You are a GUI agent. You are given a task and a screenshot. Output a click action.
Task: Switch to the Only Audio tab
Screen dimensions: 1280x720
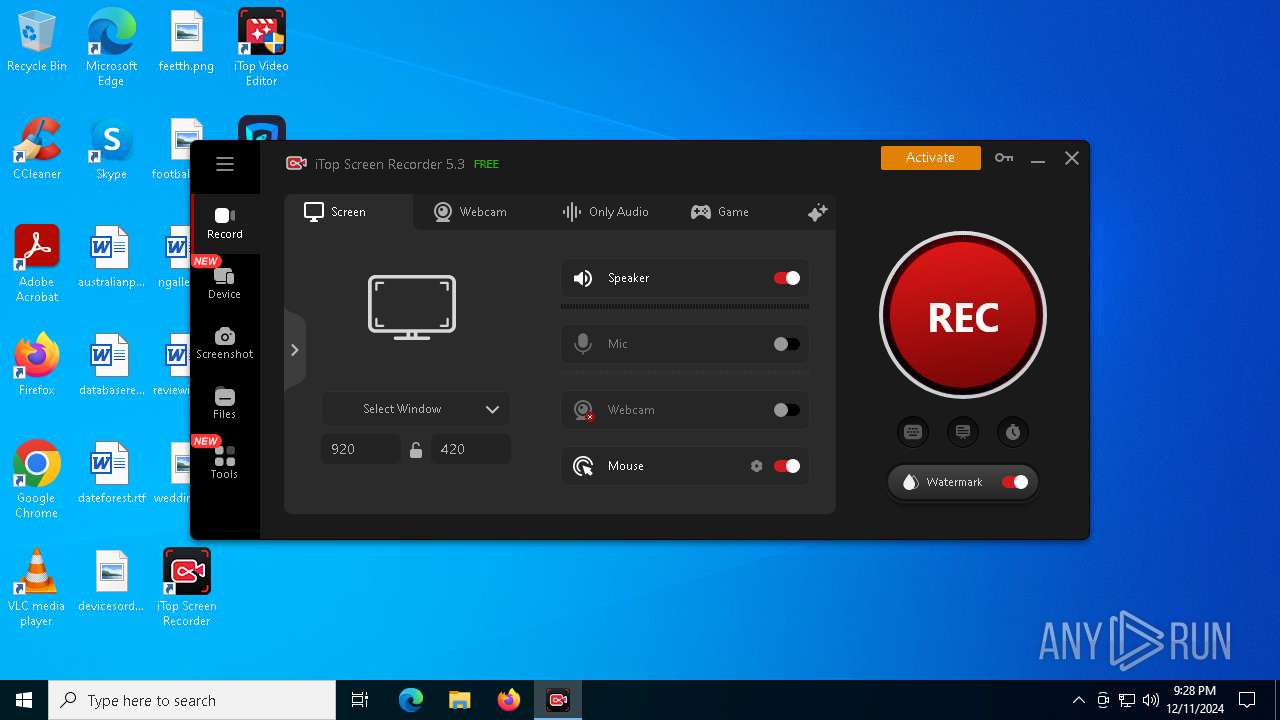tap(605, 212)
